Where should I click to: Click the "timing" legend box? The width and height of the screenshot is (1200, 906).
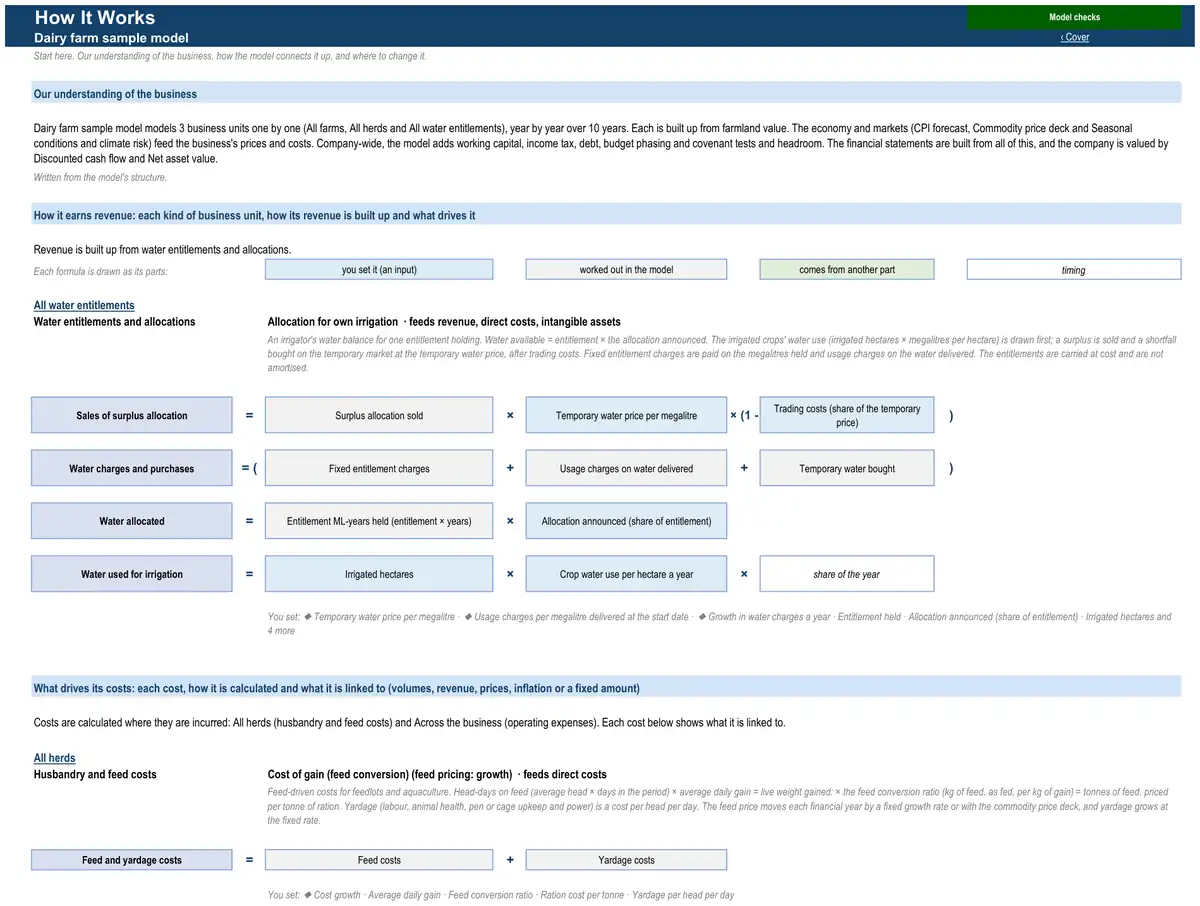[x=1074, y=269]
